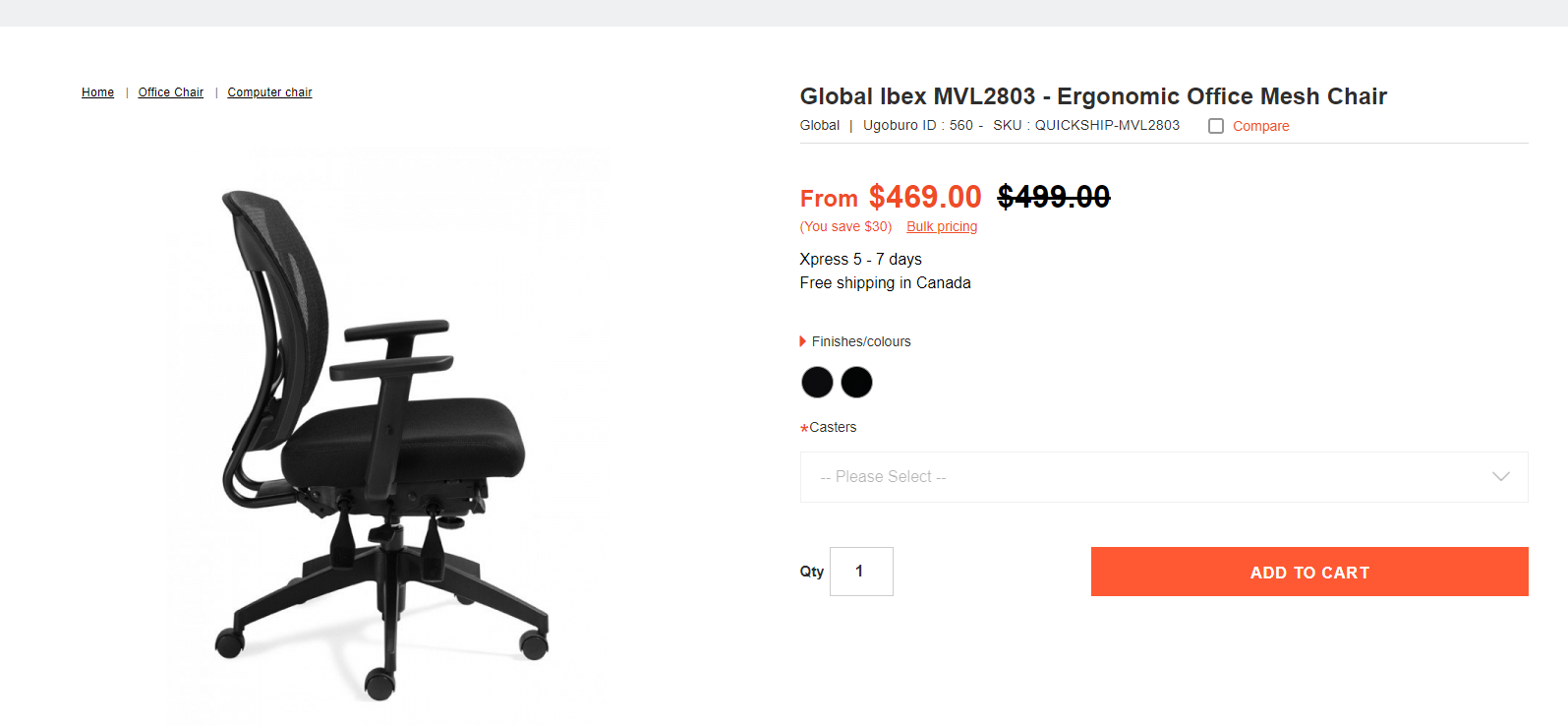The width and height of the screenshot is (1568, 726).
Task: Click the Casters required field label
Action: (x=829, y=427)
